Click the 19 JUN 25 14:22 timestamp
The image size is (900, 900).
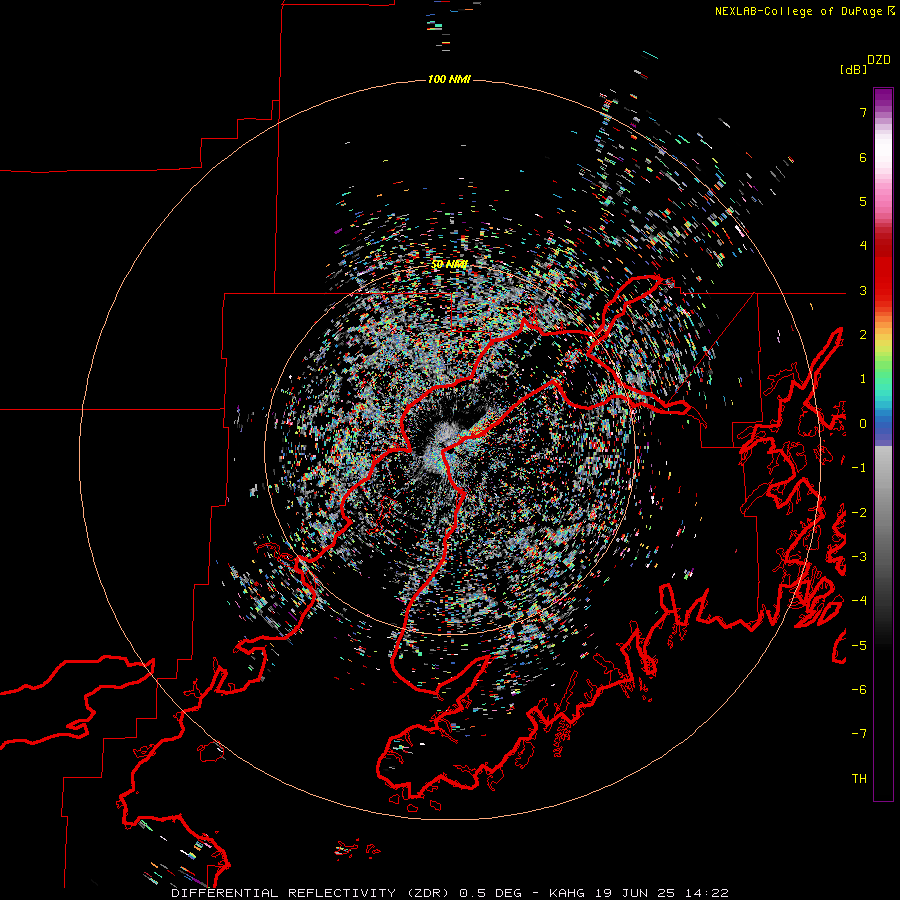[x=662, y=893]
